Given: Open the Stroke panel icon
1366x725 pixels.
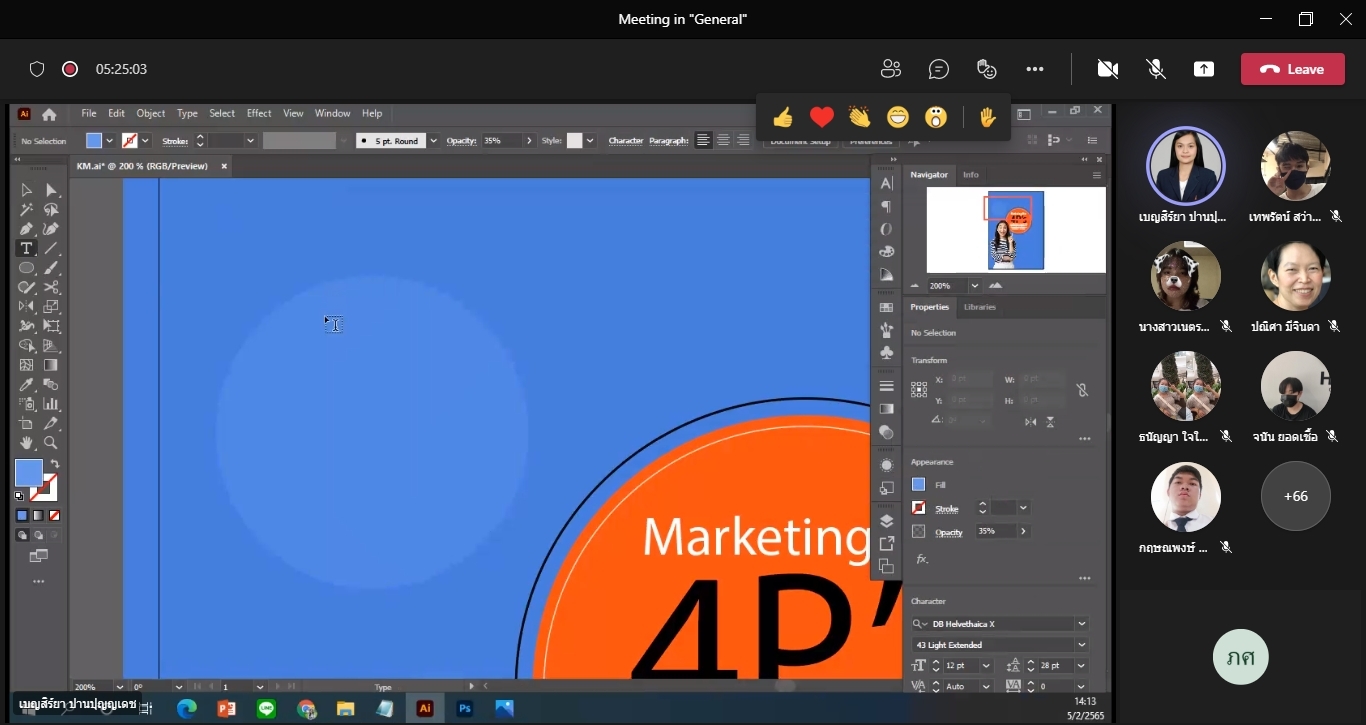Looking at the screenshot, I should pos(886,386).
